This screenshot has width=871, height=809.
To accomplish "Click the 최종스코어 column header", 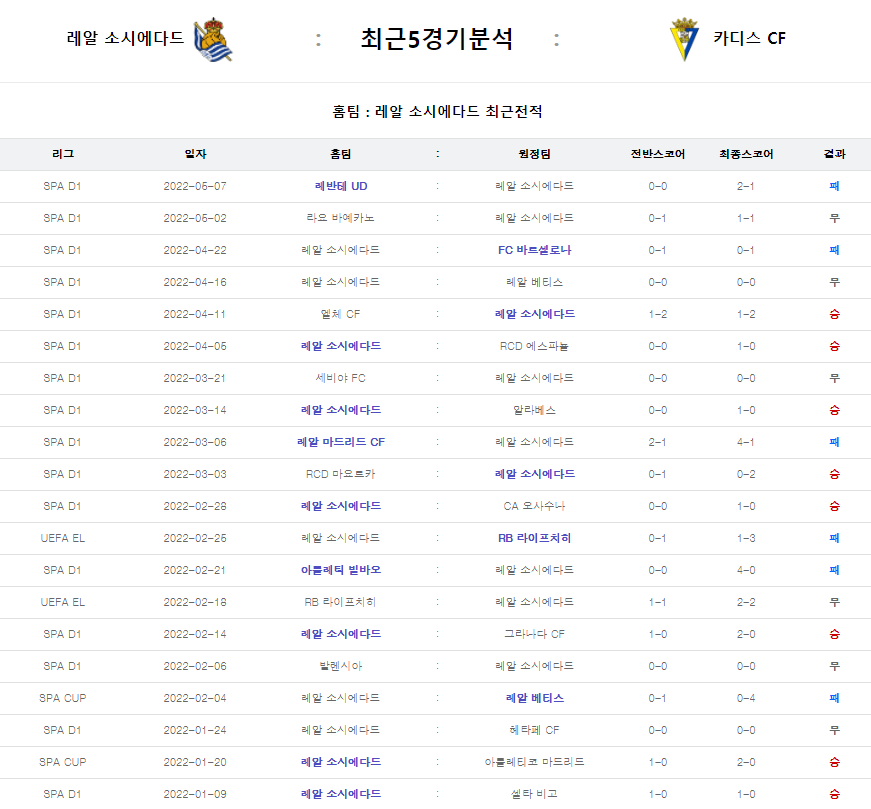I will pyautogui.click(x=746, y=154).
